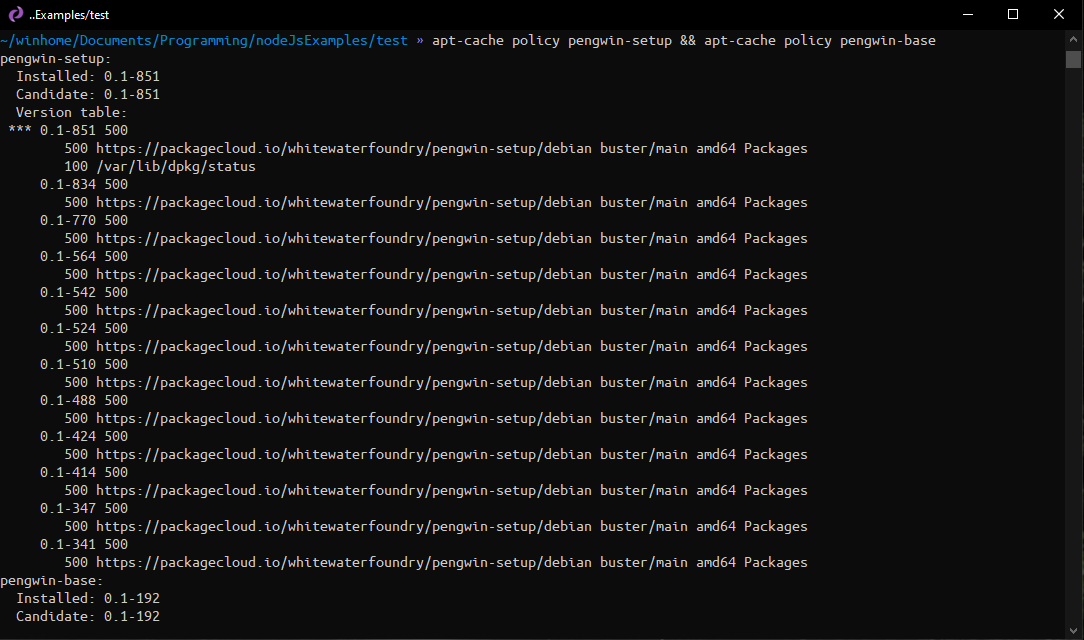Click the minimize window icon
The image size is (1084, 640).
pyautogui.click(x=966, y=14)
